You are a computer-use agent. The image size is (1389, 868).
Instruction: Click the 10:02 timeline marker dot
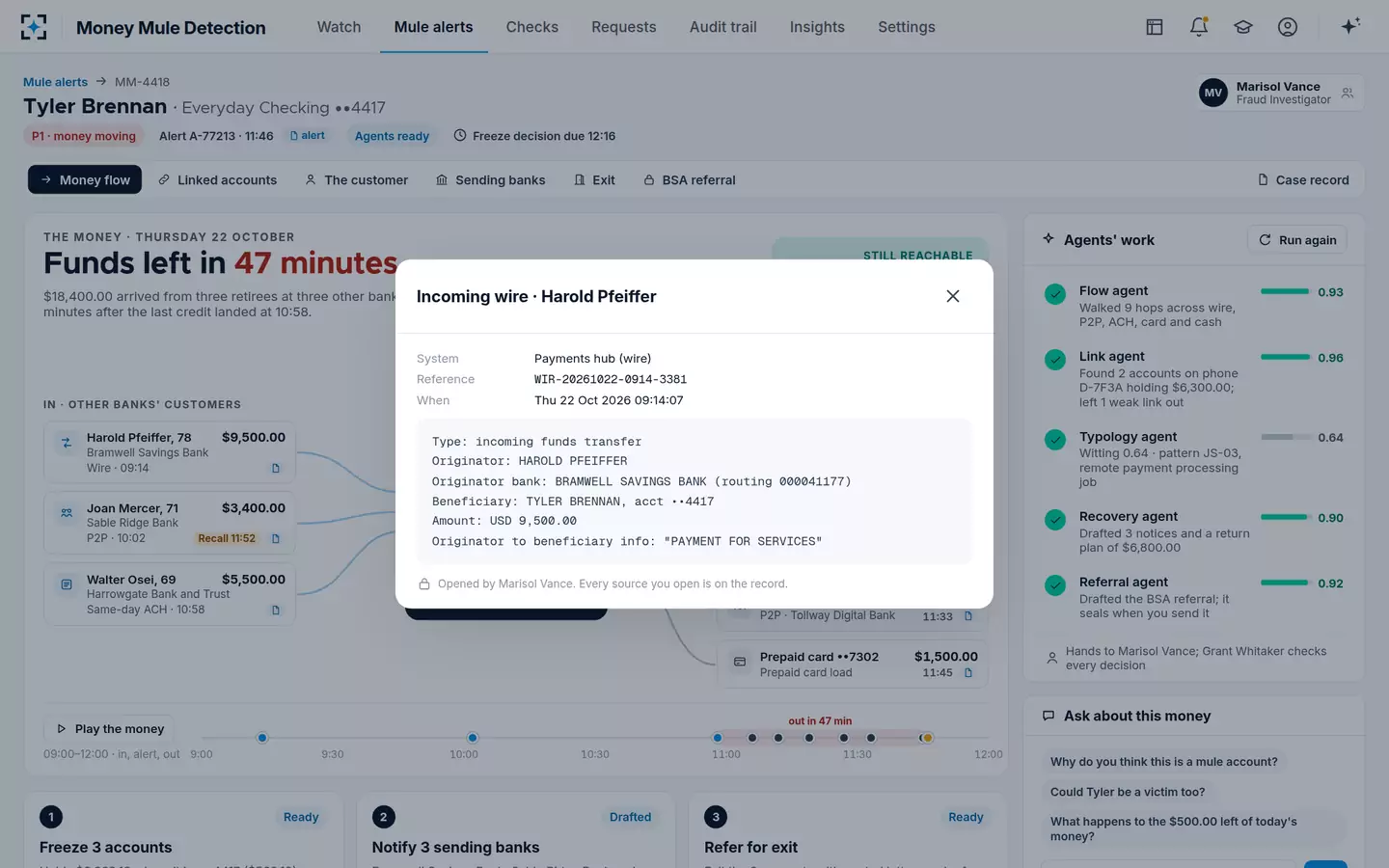[473, 738]
